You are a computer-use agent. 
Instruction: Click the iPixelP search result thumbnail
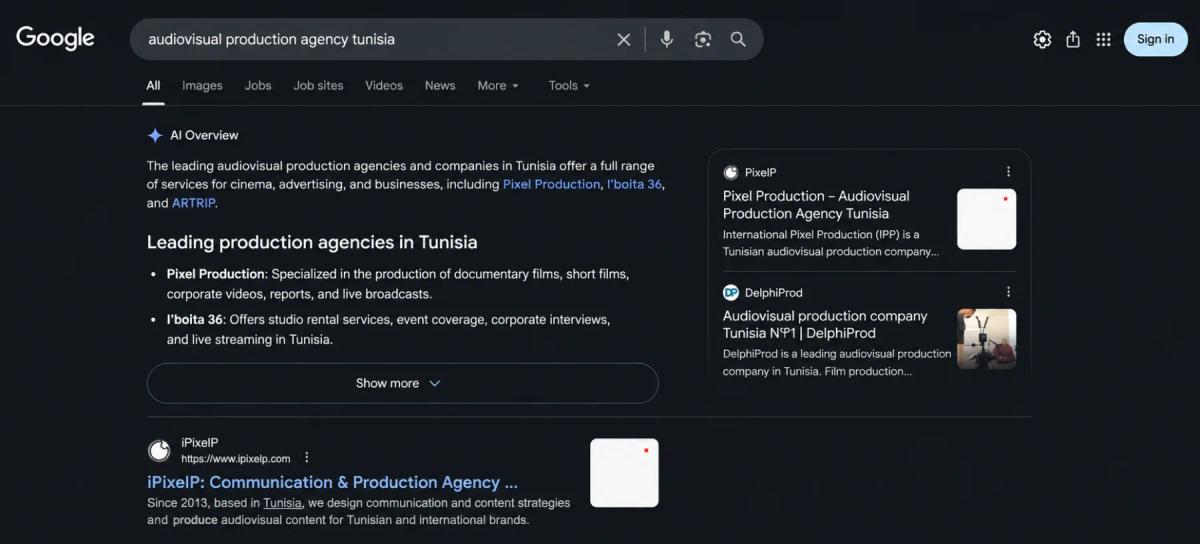624,473
